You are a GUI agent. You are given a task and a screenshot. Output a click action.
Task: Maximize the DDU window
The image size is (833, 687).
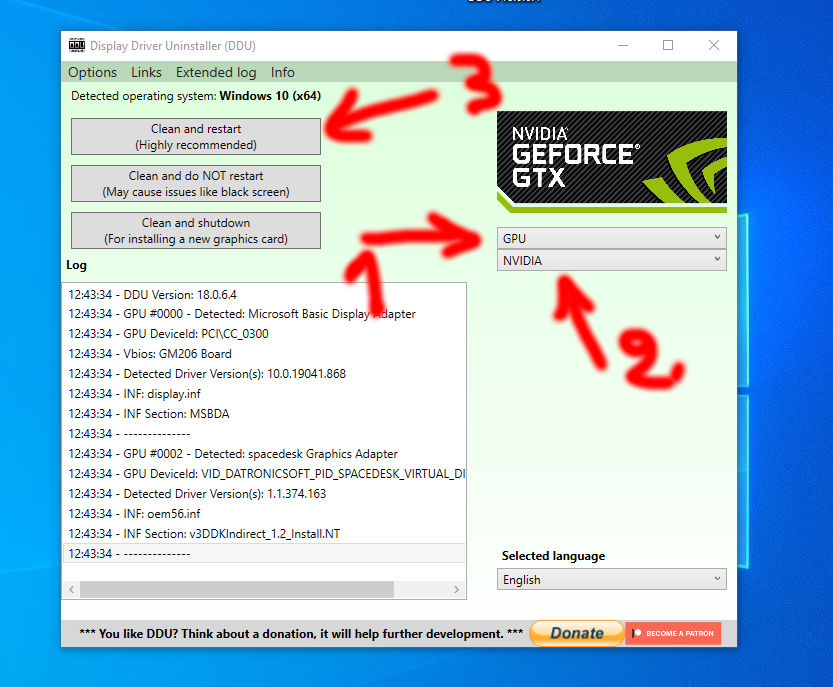point(668,45)
